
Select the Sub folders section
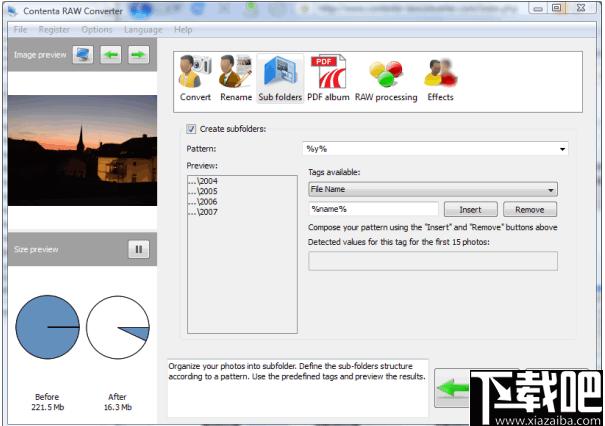pyautogui.click(x=280, y=79)
